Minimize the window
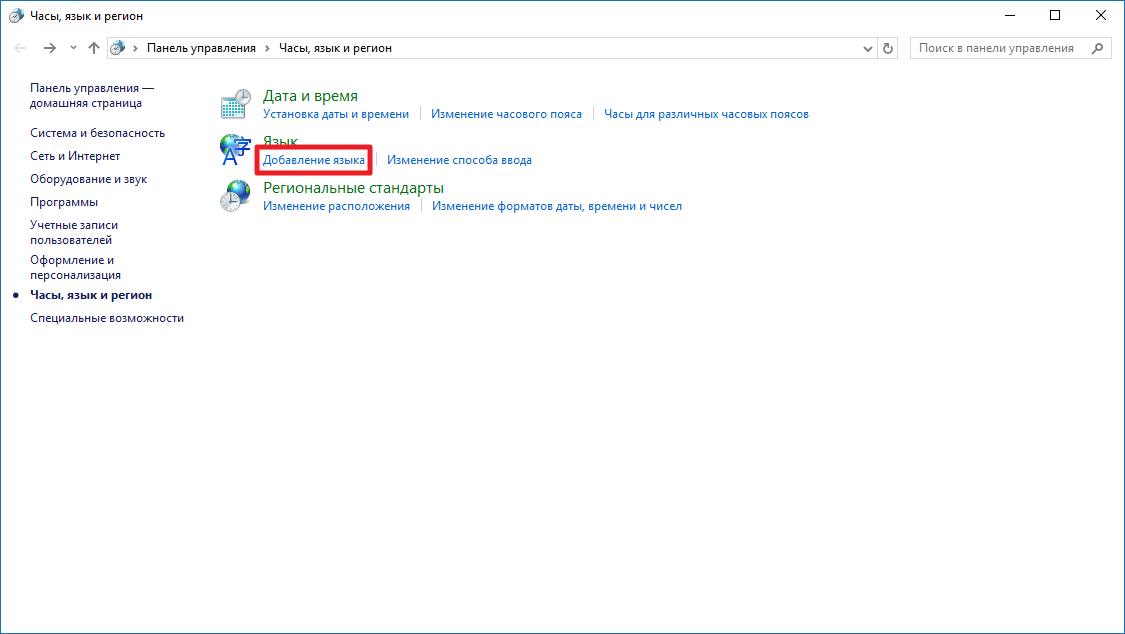 click(1009, 15)
